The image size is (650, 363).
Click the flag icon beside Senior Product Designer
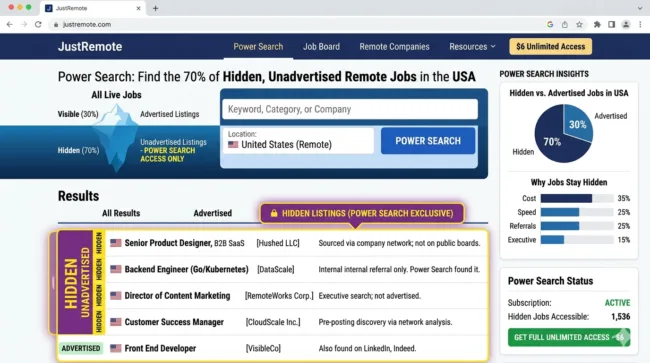116,243
